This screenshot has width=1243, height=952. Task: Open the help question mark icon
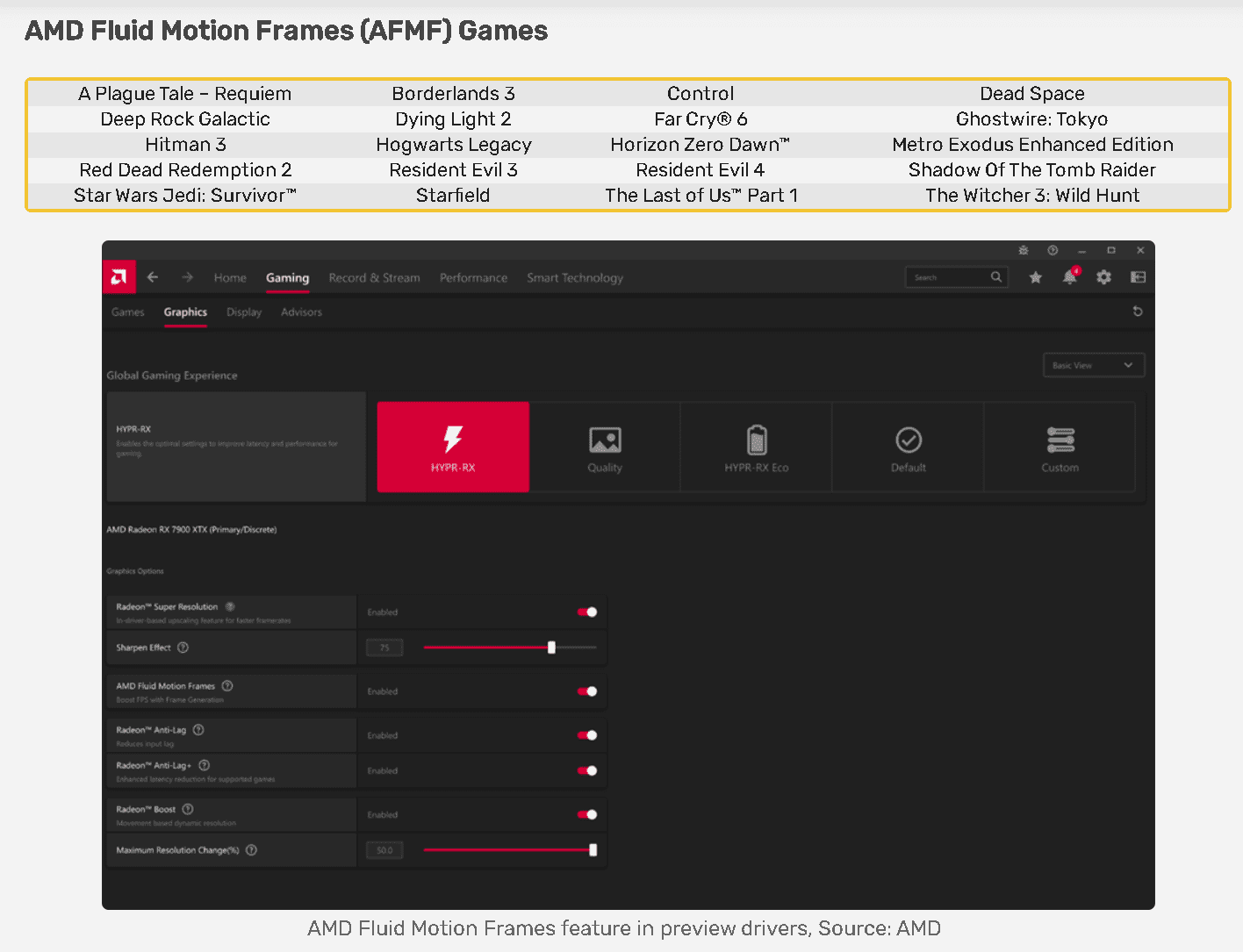coord(1053,250)
